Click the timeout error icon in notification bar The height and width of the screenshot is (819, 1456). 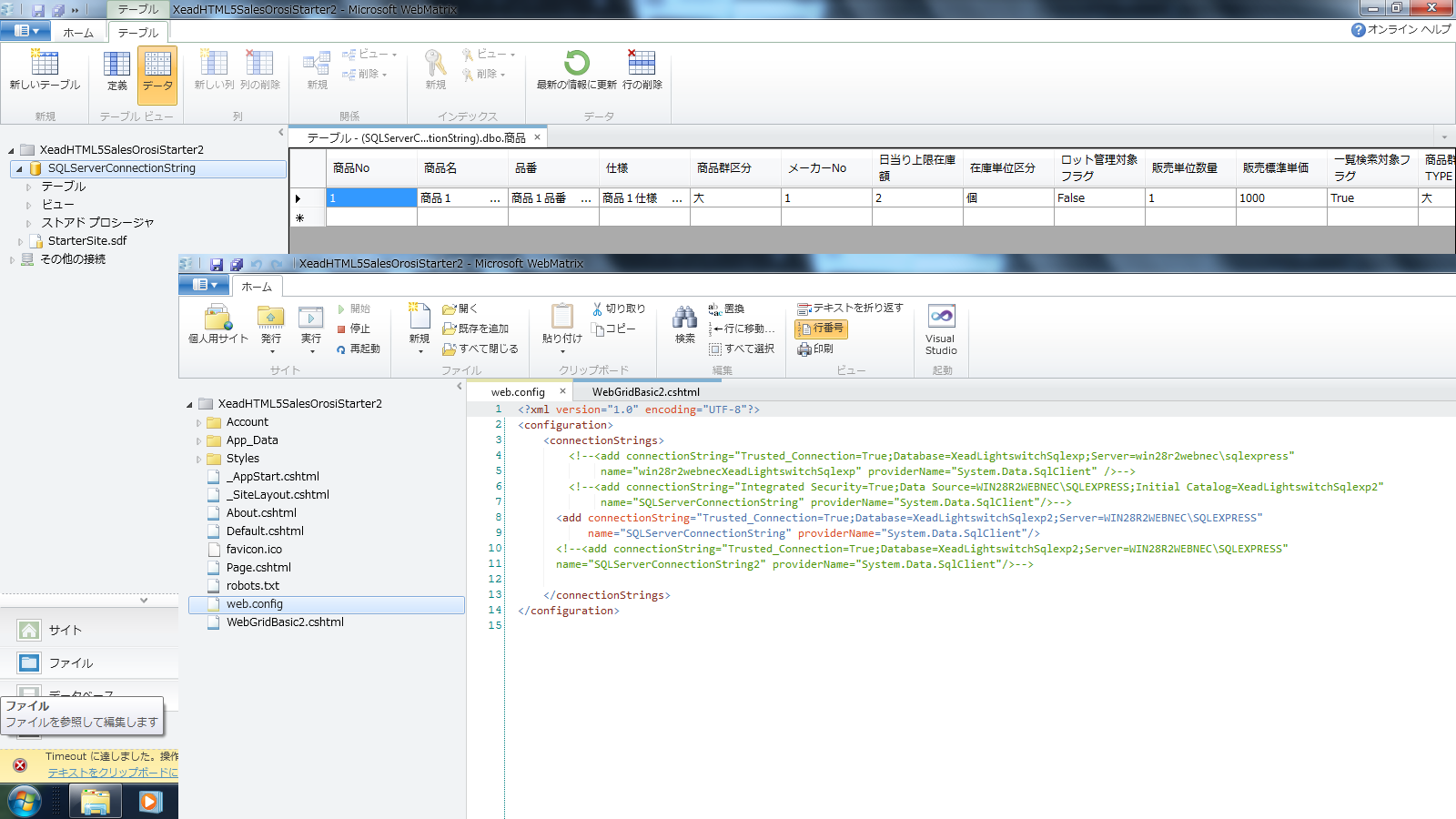click(x=20, y=764)
